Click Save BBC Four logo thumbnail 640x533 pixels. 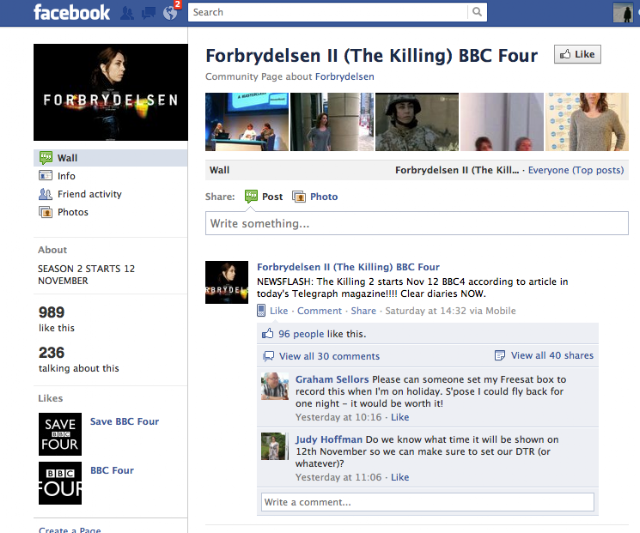tap(60, 434)
